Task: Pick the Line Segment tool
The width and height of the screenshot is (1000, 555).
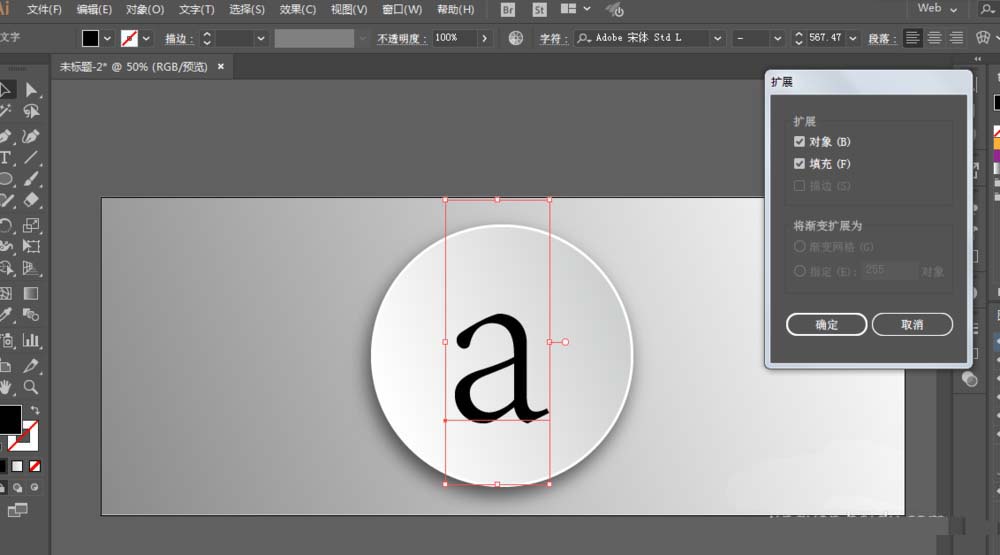Action: click(31, 158)
